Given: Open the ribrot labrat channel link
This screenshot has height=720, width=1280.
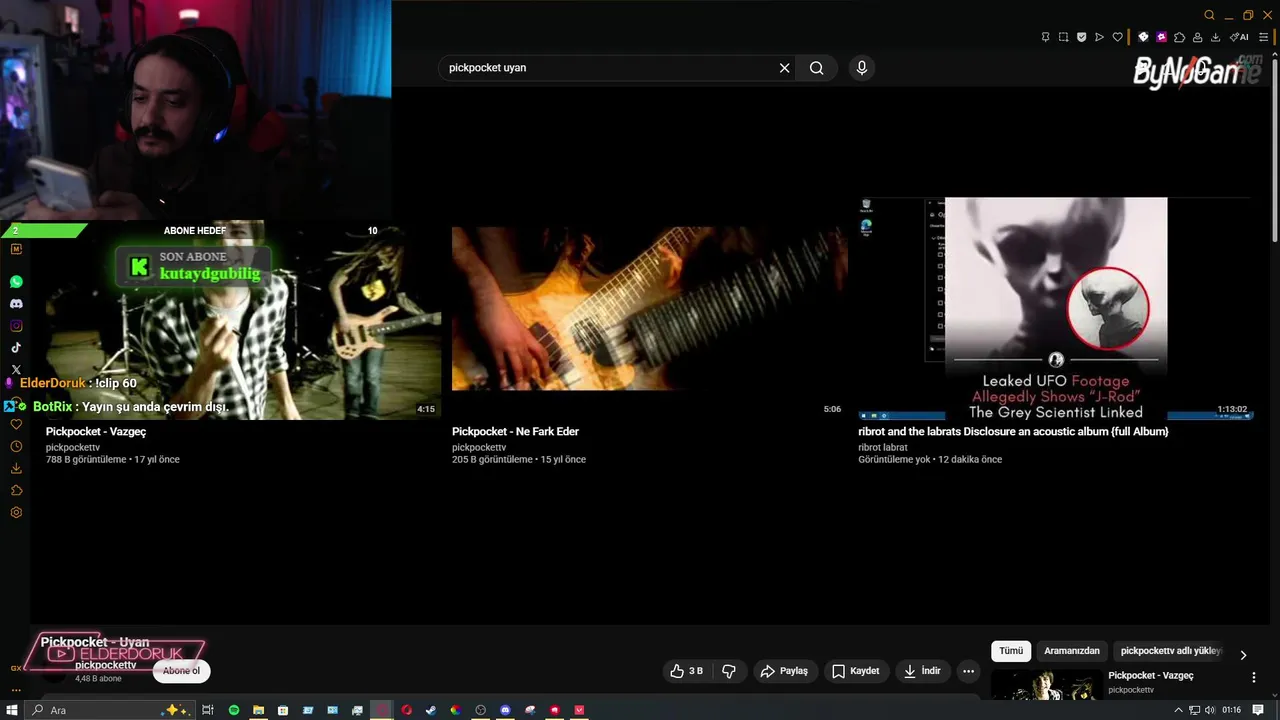Looking at the screenshot, I should (883, 448).
